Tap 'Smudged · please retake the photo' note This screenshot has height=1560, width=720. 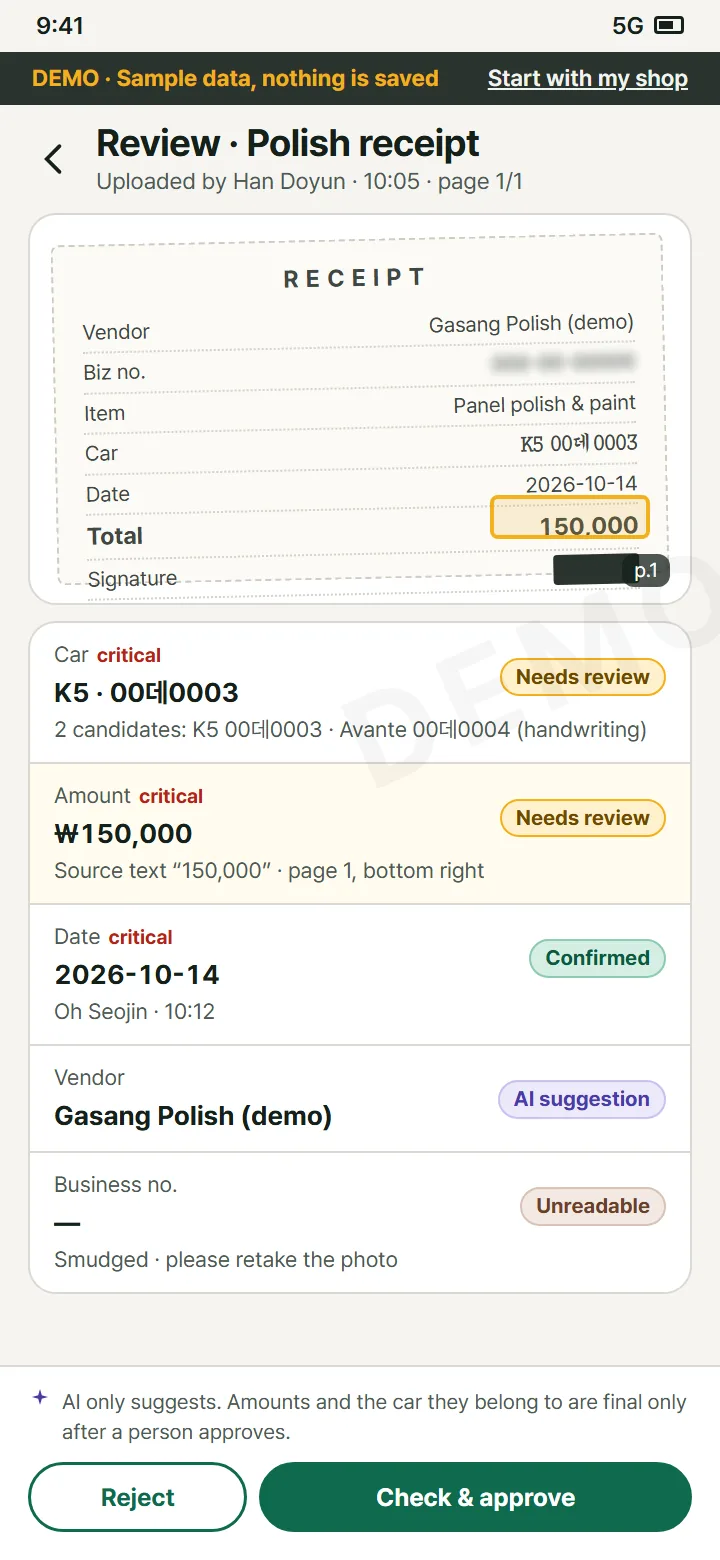(226, 1260)
